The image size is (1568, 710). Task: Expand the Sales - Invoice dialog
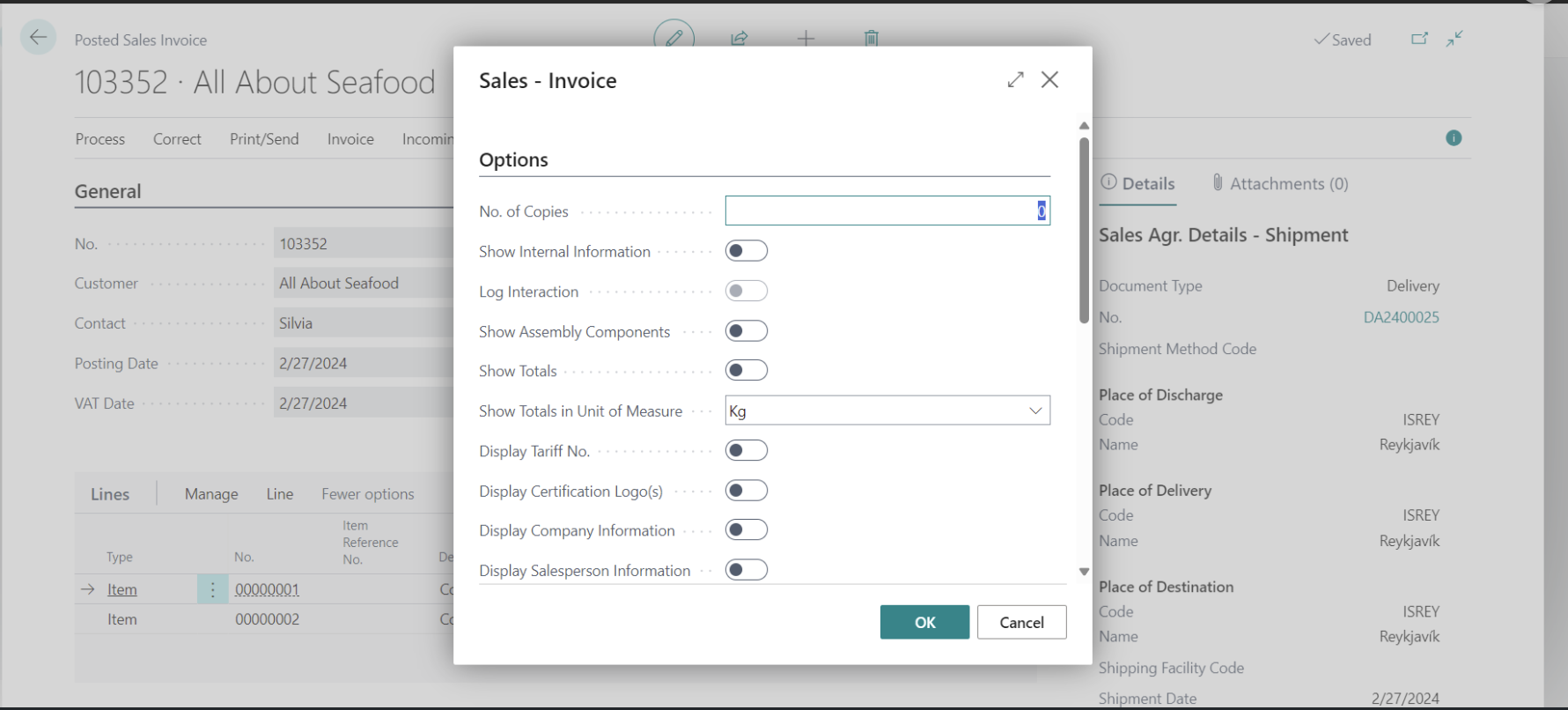coord(1015,79)
